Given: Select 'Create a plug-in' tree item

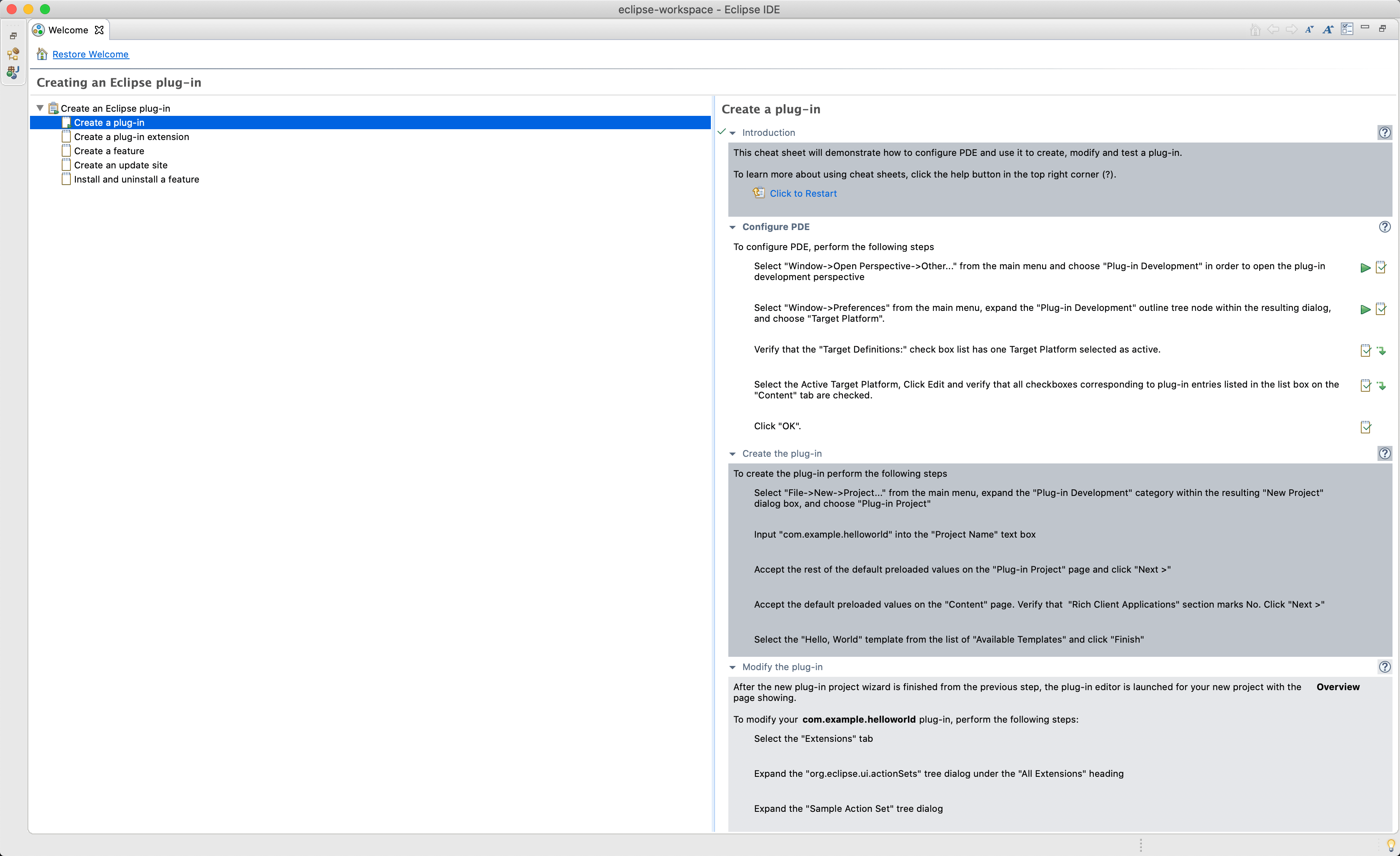Looking at the screenshot, I should tap(370, 123).
